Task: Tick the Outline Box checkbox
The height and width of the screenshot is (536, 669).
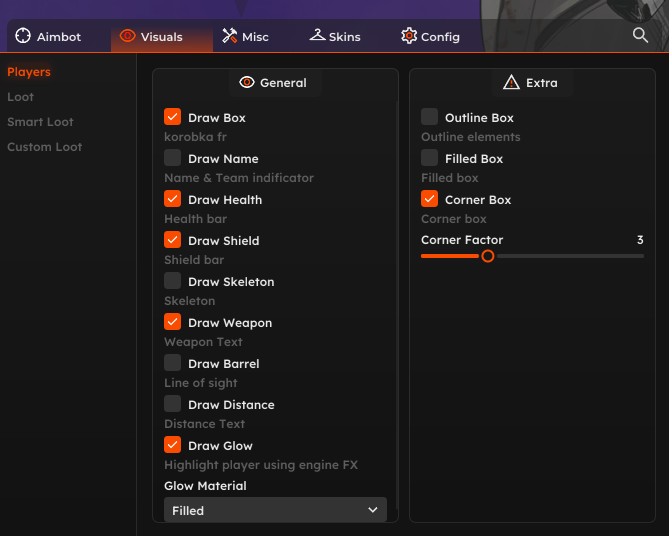Action: click(430, 117)
